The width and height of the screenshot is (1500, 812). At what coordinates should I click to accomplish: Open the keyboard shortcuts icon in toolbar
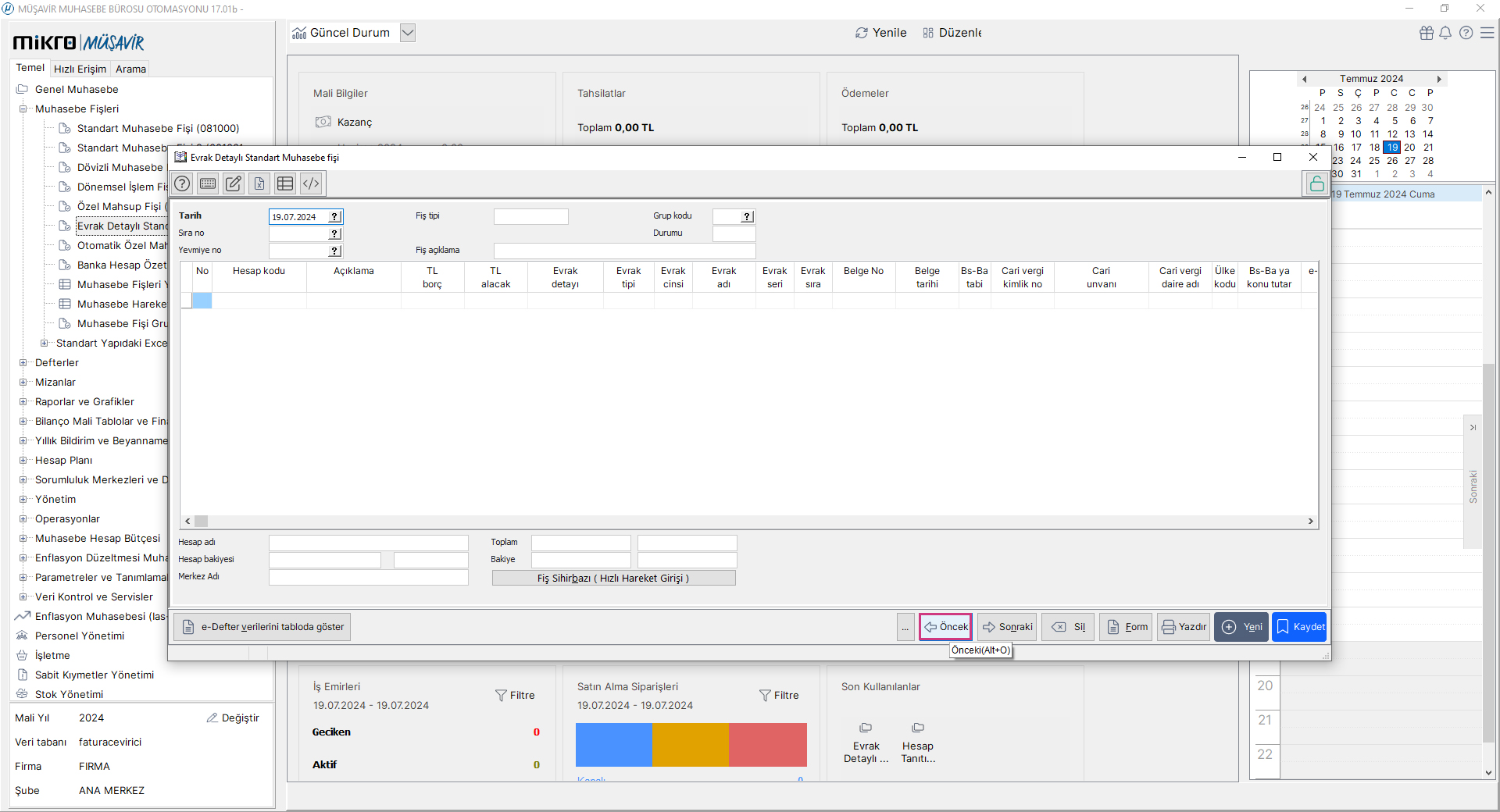click(208, 183)
